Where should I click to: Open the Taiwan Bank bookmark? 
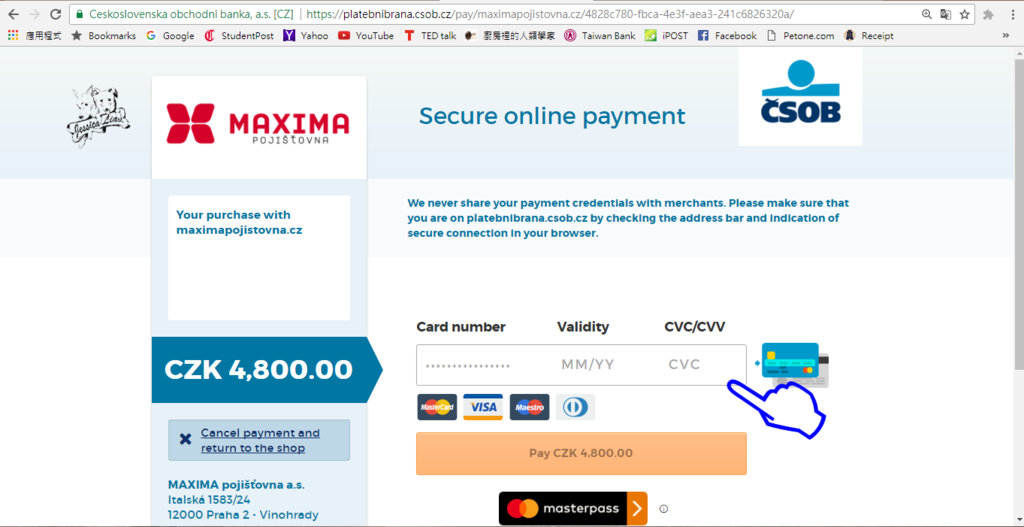click(x=600, y=36)
